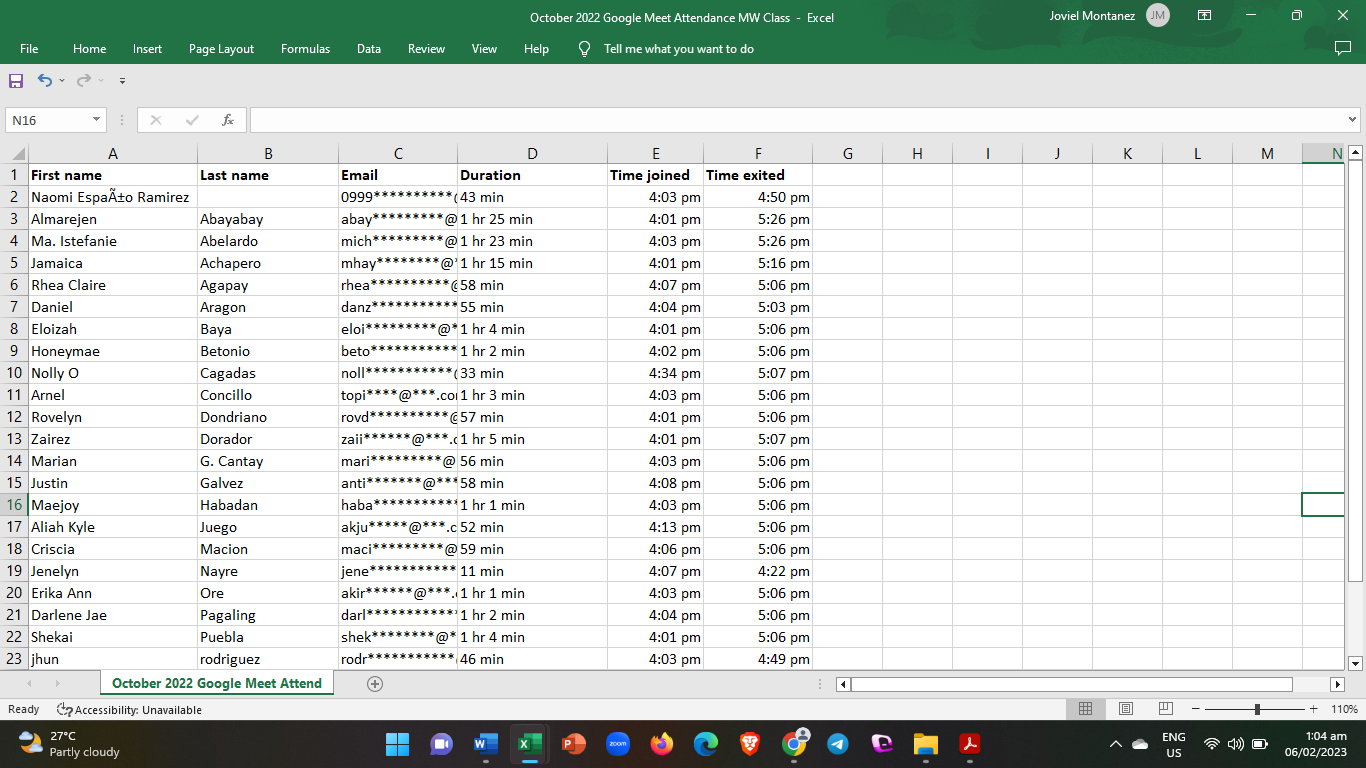Open PowerPoint from the taskbar
1366x768 pixels.
click(573, 744)
